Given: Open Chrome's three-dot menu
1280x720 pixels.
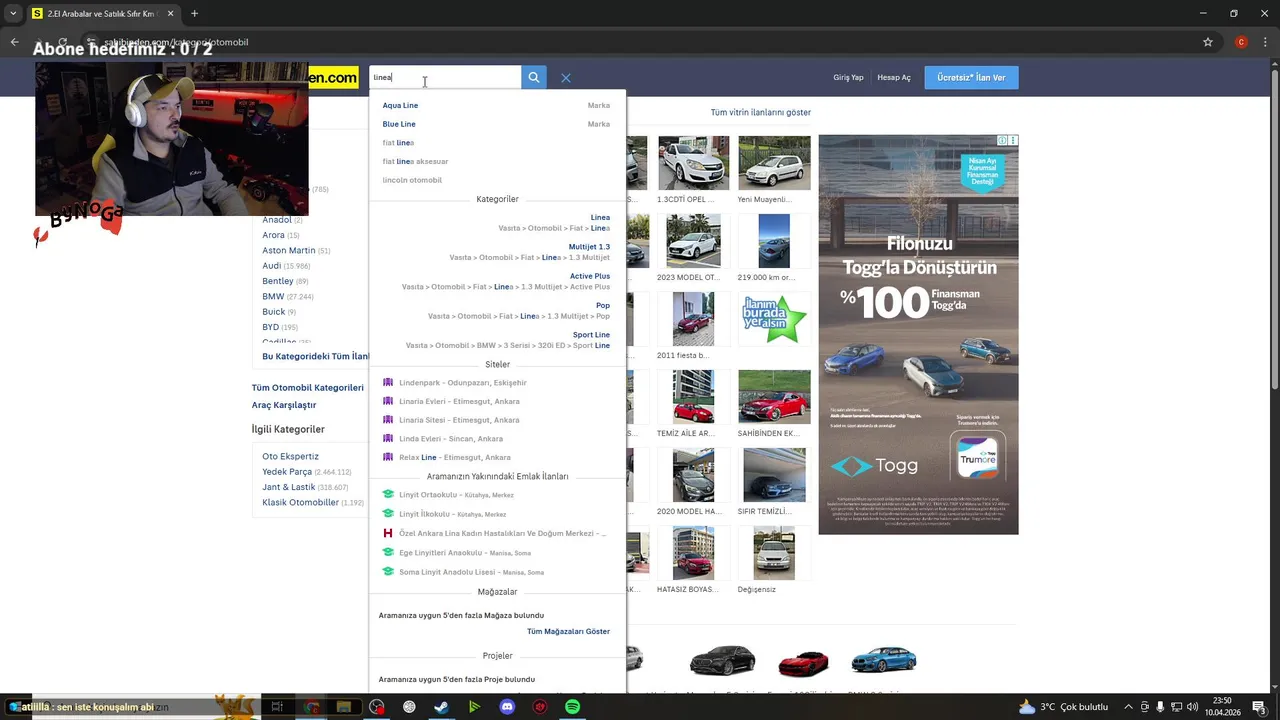Looking at the screenshot, I should [x=1265, y=42].
